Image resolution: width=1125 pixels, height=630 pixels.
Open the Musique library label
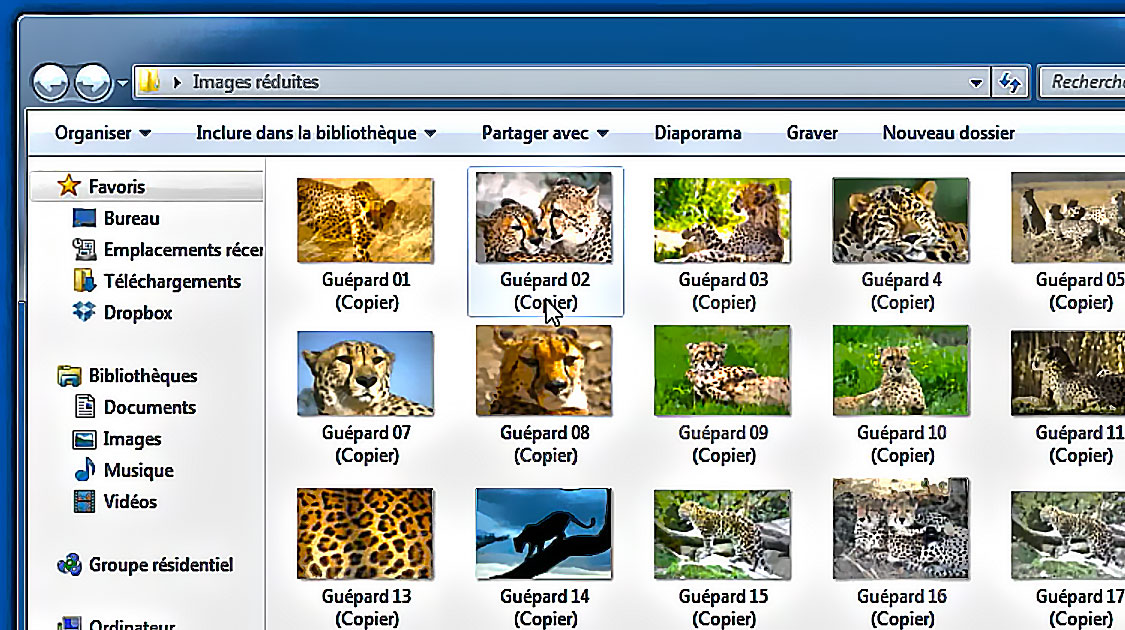pos(138,471)
